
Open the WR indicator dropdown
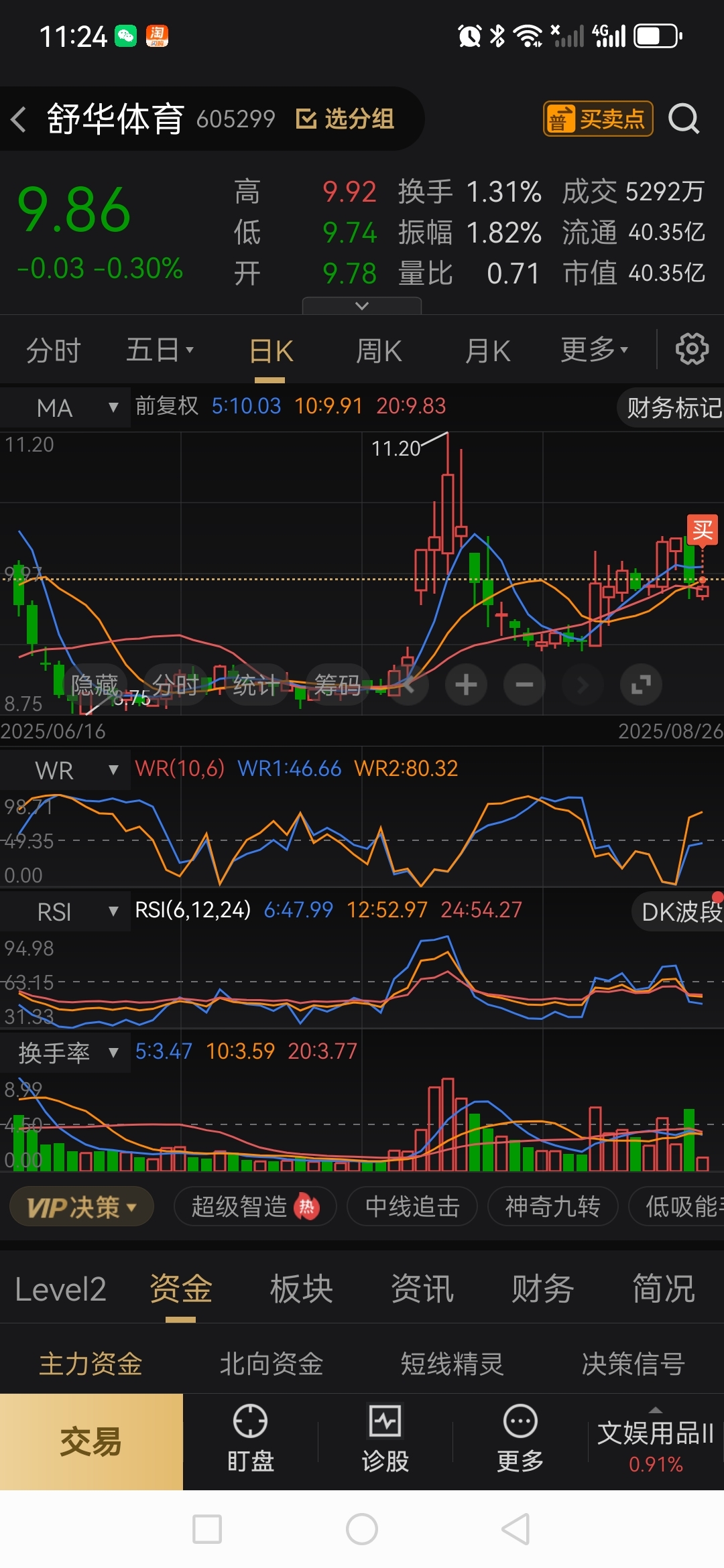tap(65, 771)
